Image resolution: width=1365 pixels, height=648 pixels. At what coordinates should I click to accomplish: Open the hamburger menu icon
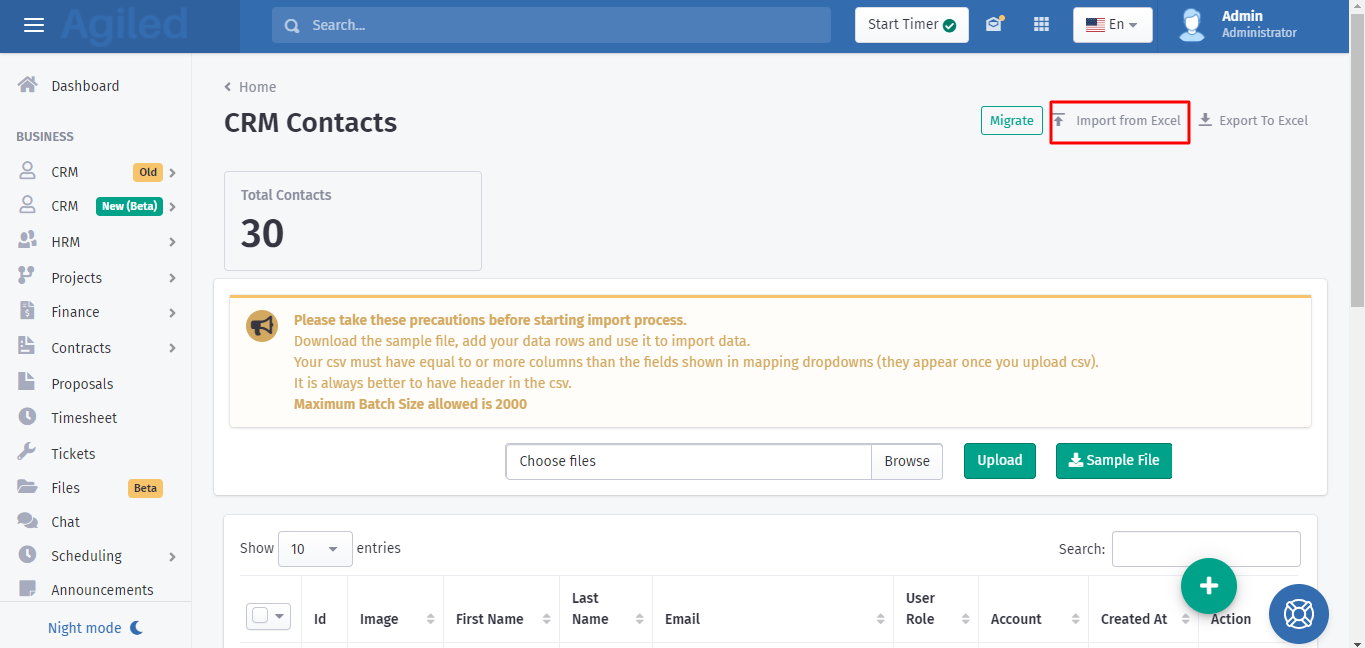click(x=34, y=25)
